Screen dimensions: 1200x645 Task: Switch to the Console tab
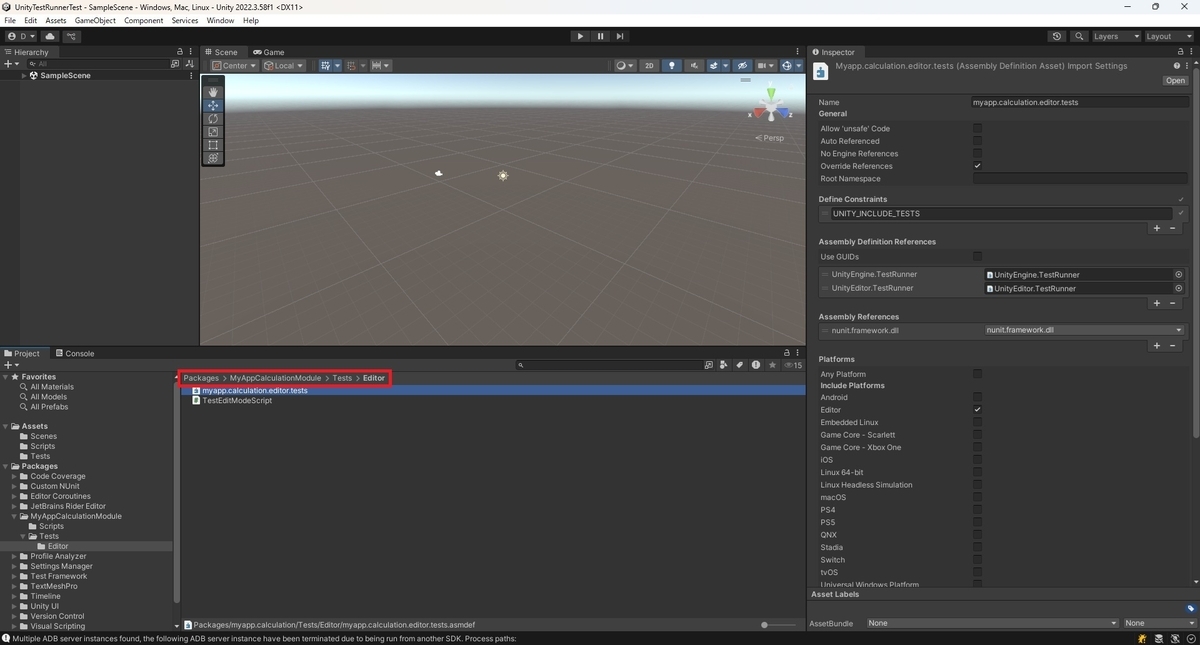pos(75,353)
